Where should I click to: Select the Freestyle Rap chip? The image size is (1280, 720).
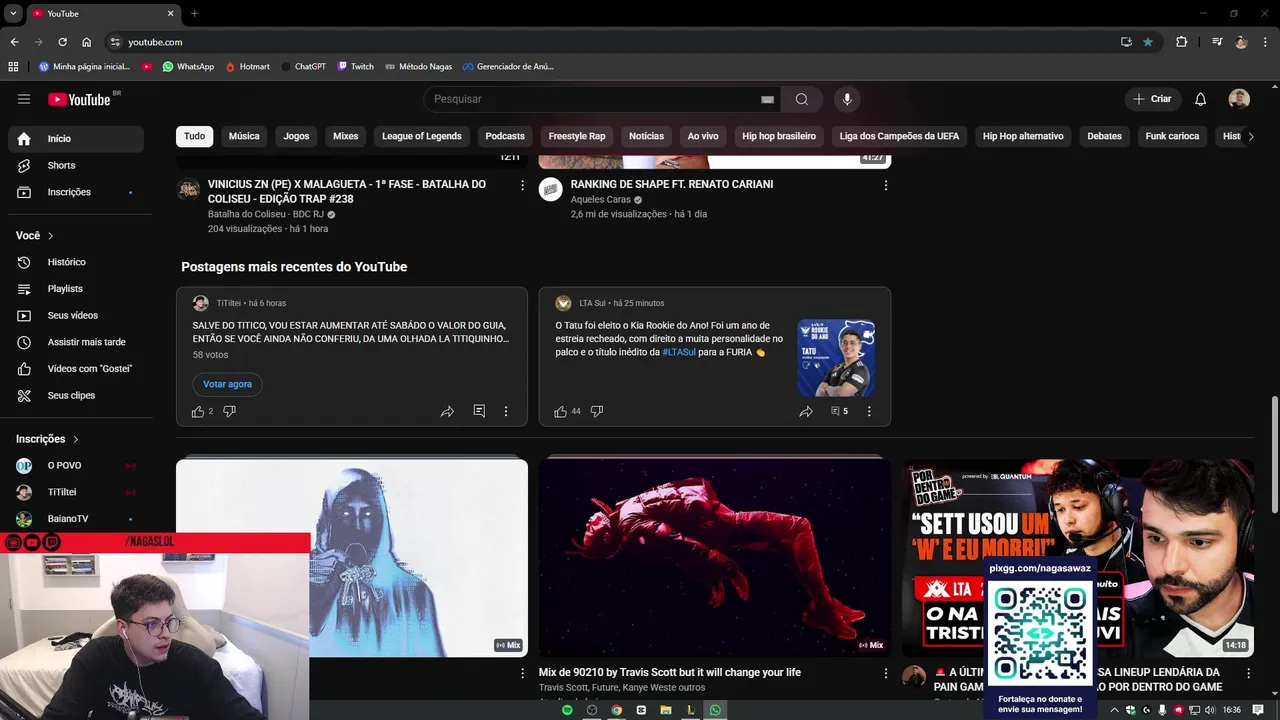[x=577, y=136]
